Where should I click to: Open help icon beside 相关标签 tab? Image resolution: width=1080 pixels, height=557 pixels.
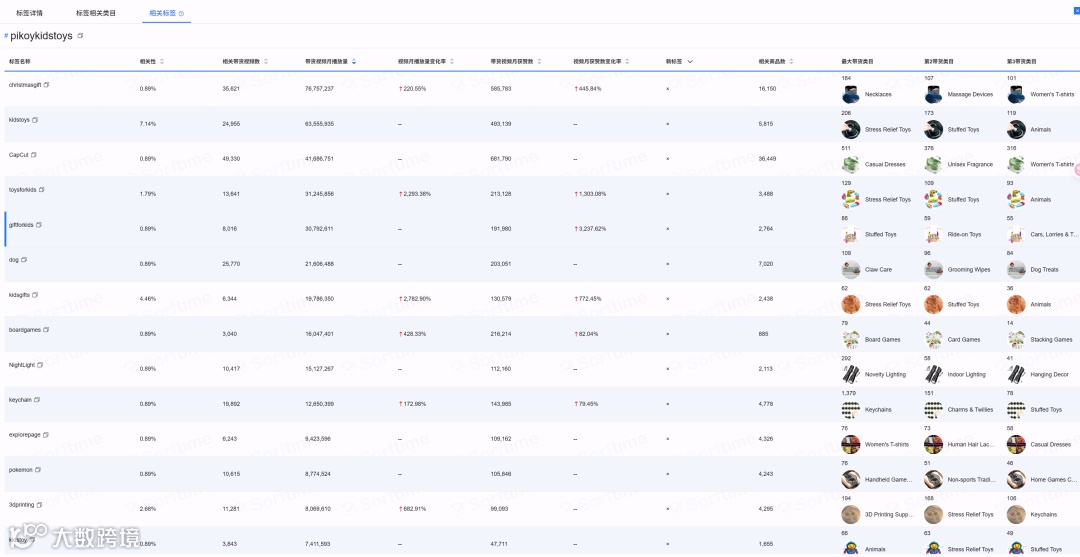point(181,13)
